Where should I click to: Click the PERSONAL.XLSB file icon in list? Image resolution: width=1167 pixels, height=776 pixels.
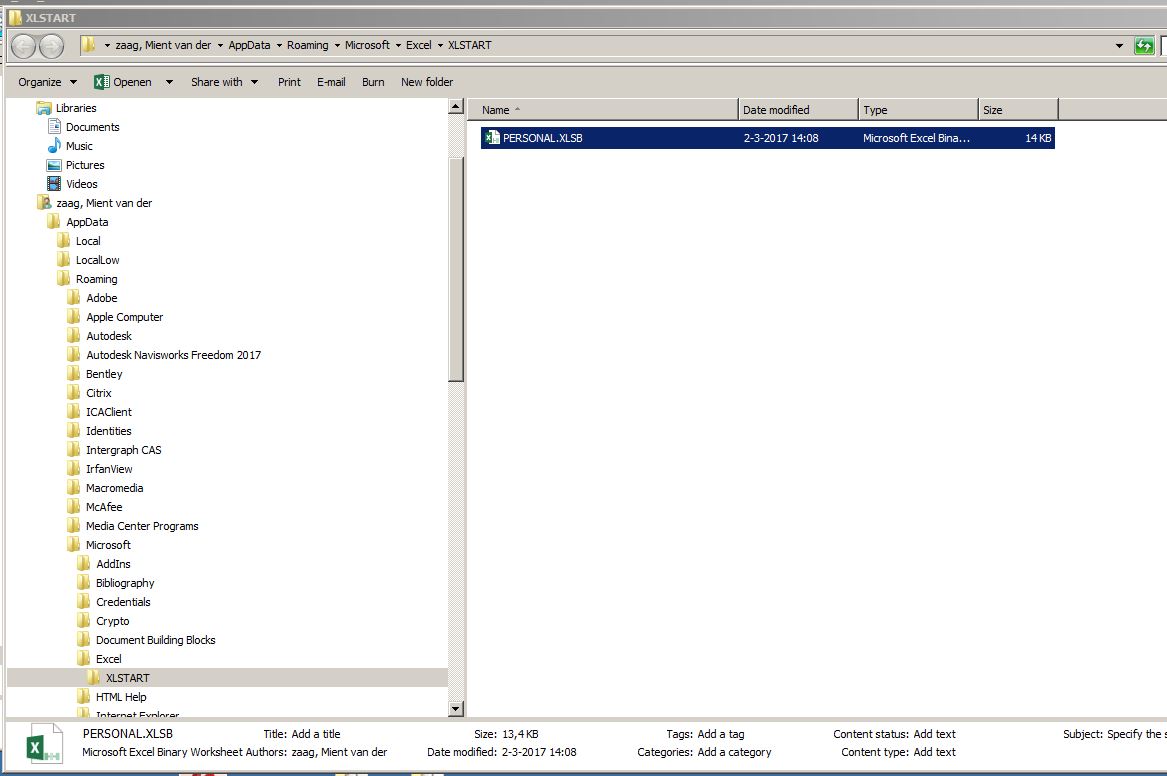pos(492,138)
